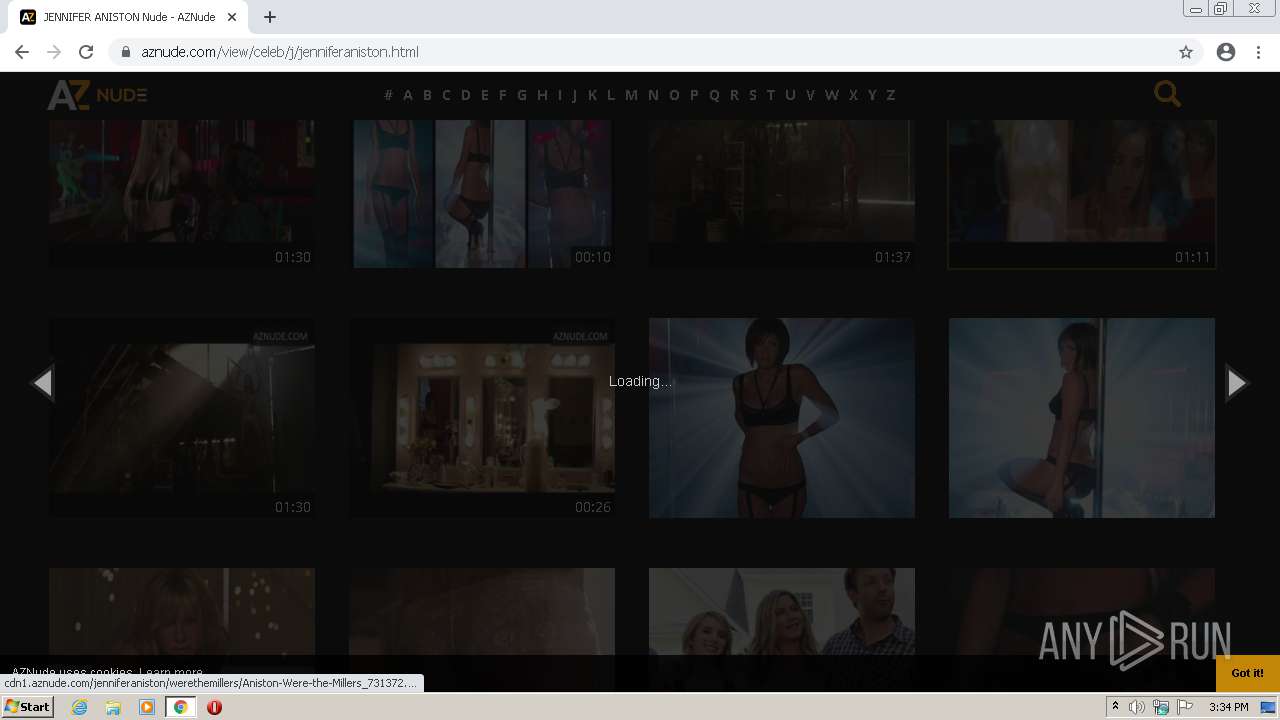Switch to Chrome taskbar button
Viewport: 1280px width, 720px height.
point(180,707)
